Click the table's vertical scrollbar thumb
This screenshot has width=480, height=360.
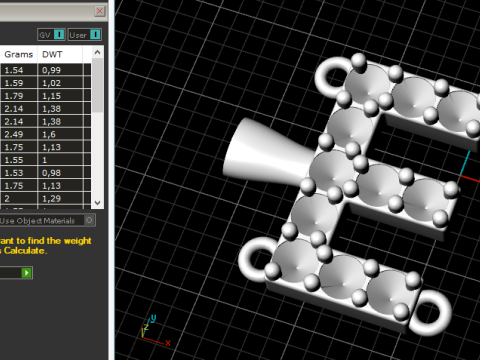coord(97,85)
